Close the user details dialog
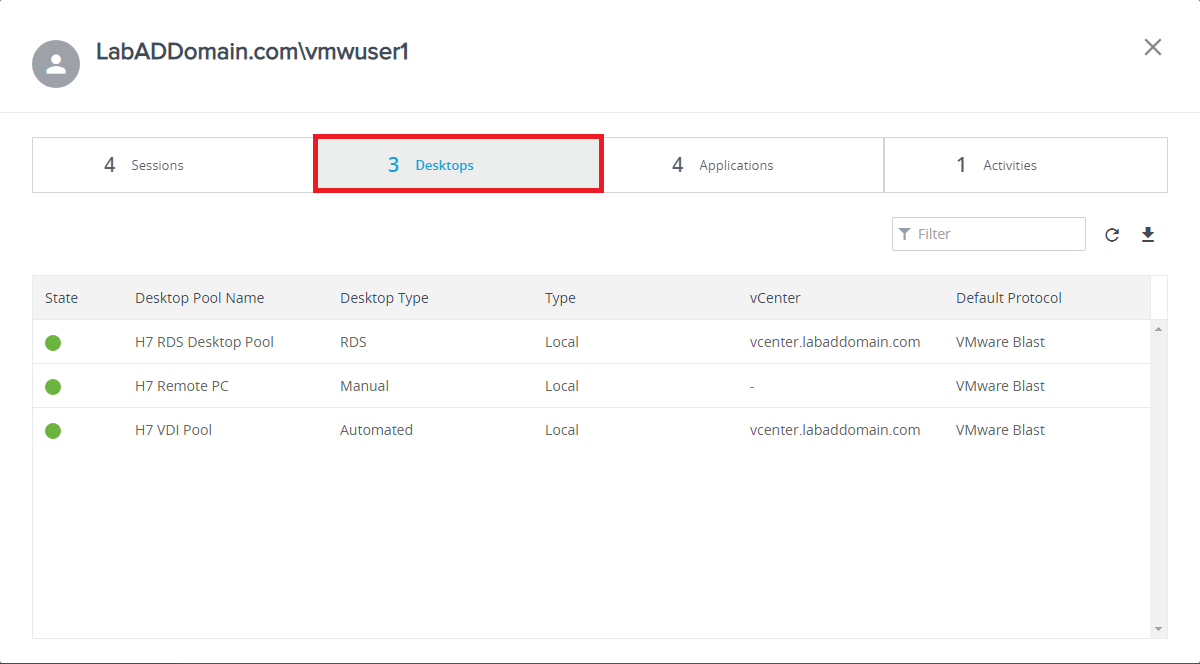Viewport: 1200px width, 664px height. coord(1153,47)
